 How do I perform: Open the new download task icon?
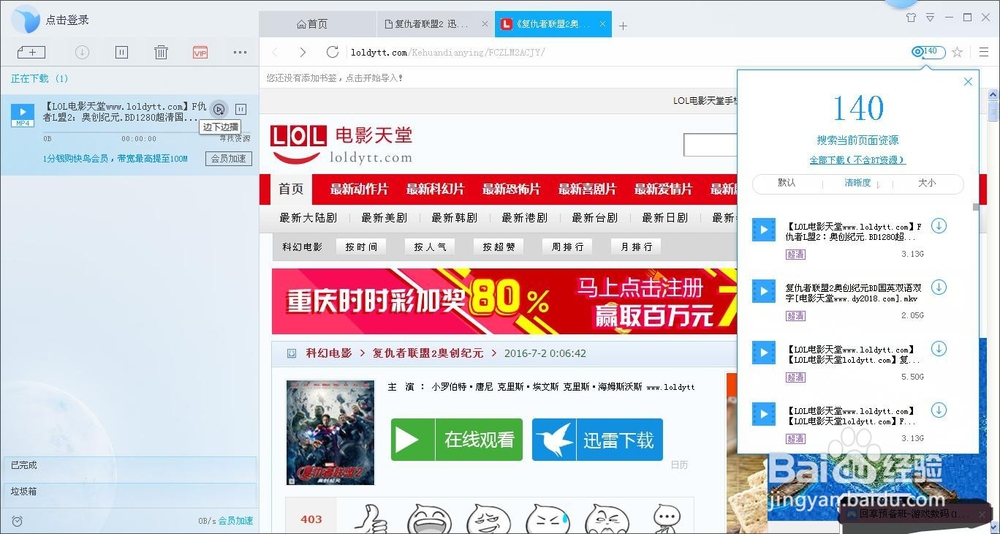pos(31,52)
